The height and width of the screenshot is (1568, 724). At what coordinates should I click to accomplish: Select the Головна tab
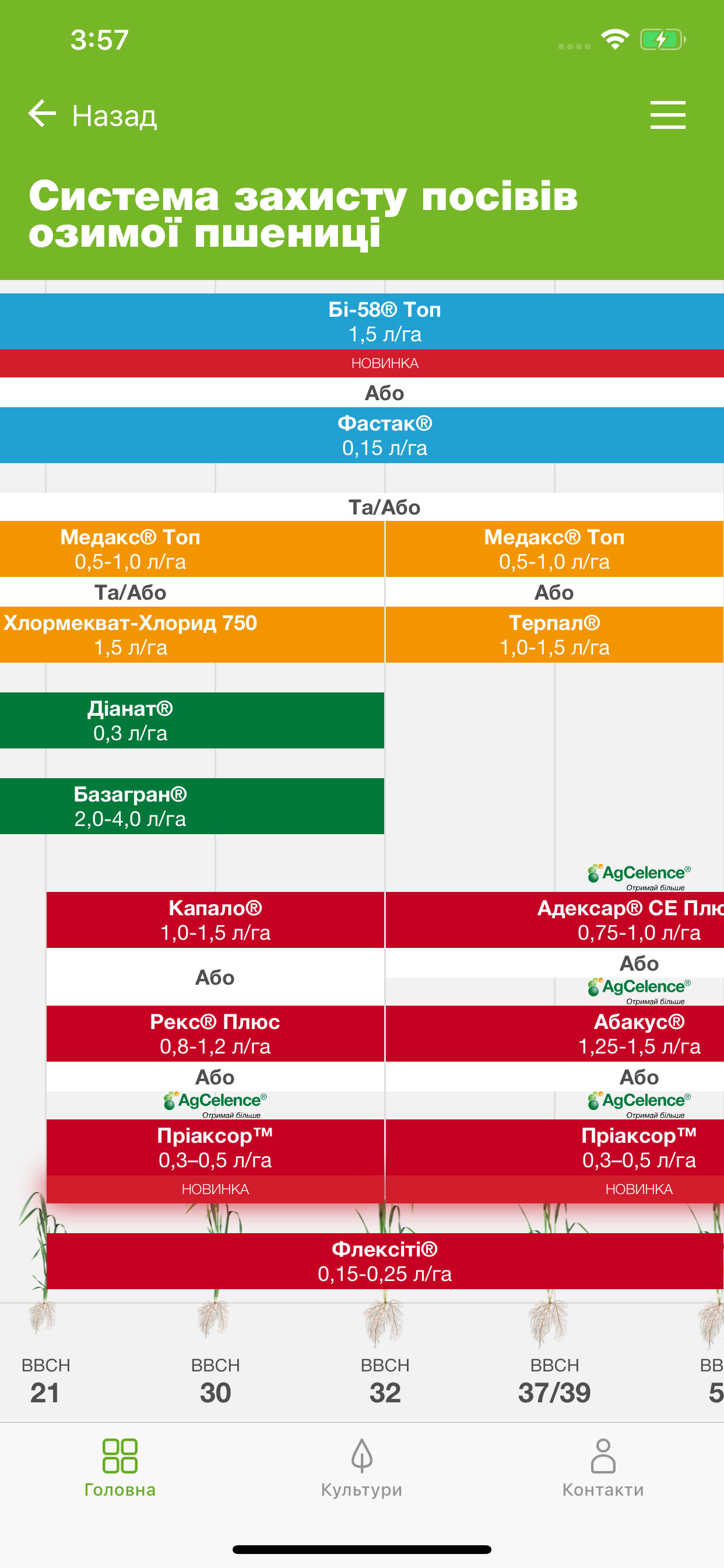tap(120, 1468)
